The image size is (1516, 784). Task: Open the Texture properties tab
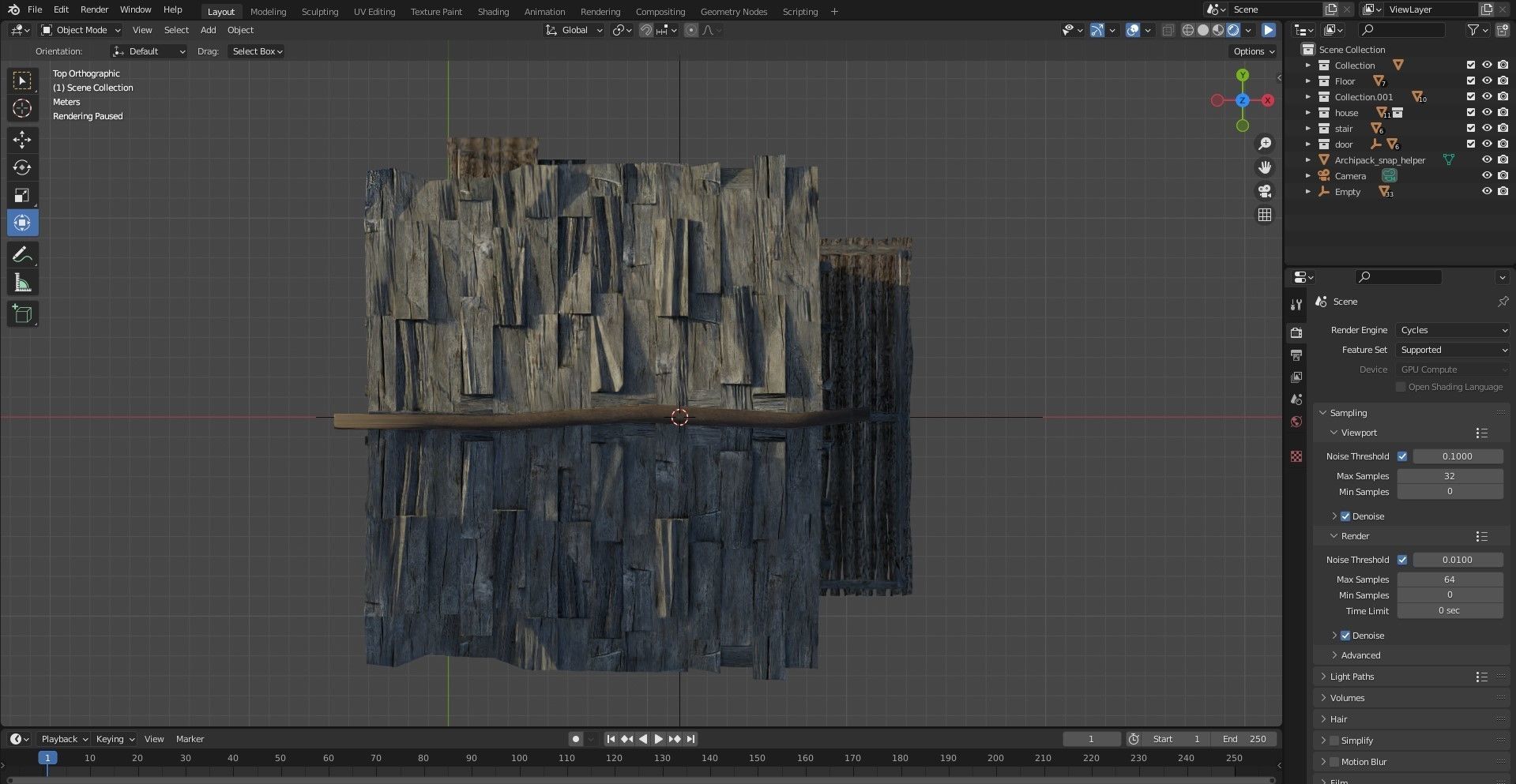point(1296,456)
